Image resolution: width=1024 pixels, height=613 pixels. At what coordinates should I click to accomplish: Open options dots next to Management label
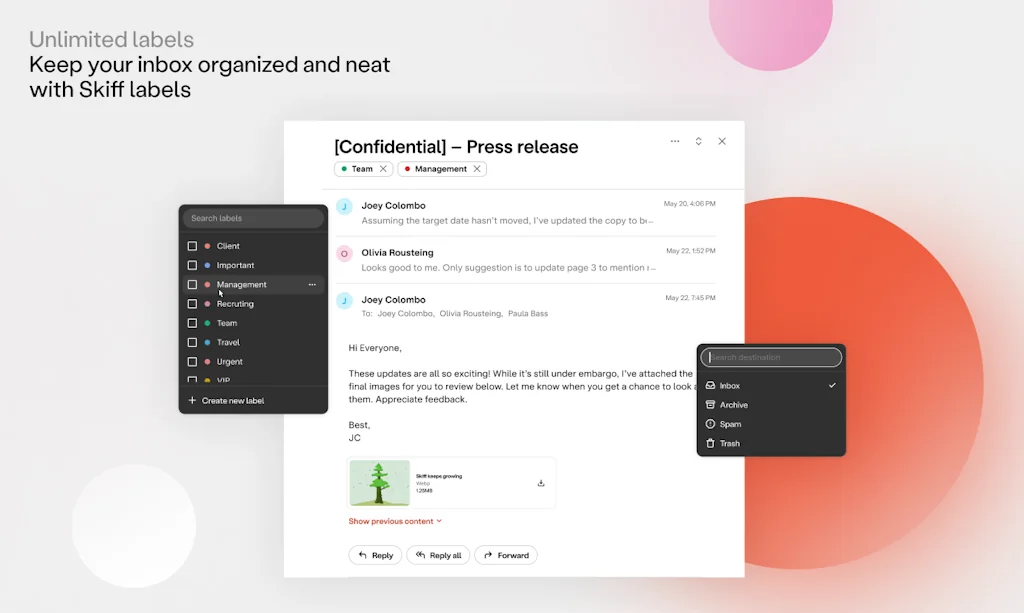[x=312, y=285]
